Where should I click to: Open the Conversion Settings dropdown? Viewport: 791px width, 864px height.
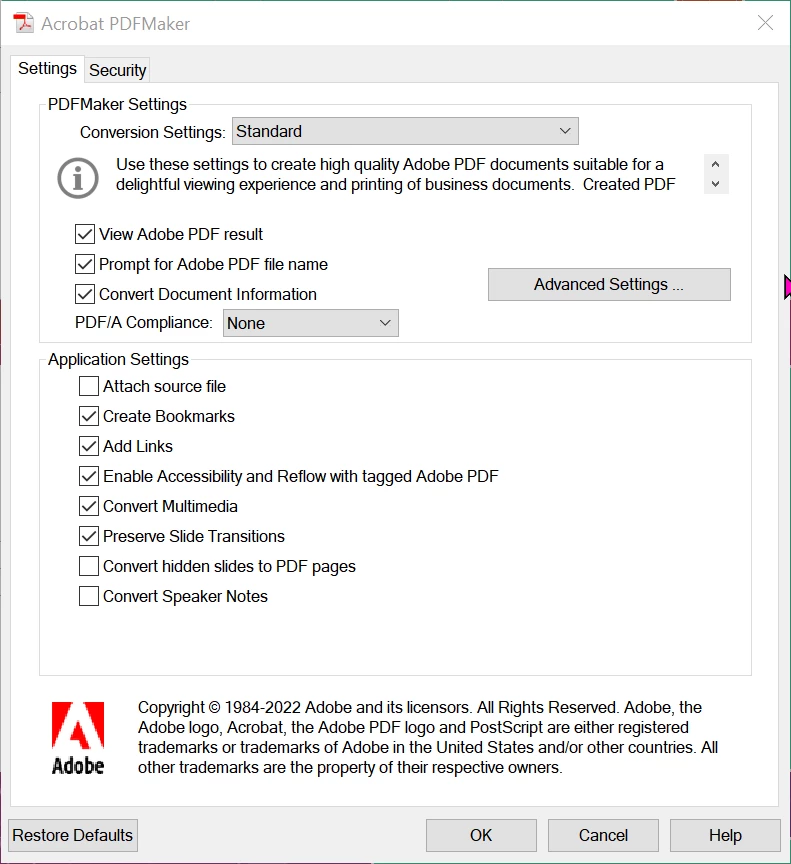tap(405, 131)
